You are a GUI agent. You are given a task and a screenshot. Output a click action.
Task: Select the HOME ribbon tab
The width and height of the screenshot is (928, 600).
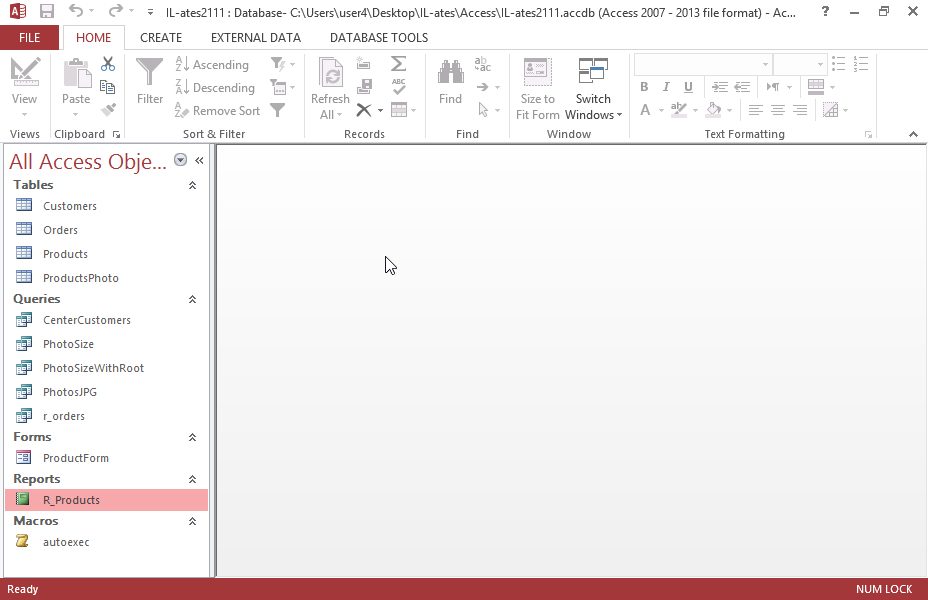(94, 38)
